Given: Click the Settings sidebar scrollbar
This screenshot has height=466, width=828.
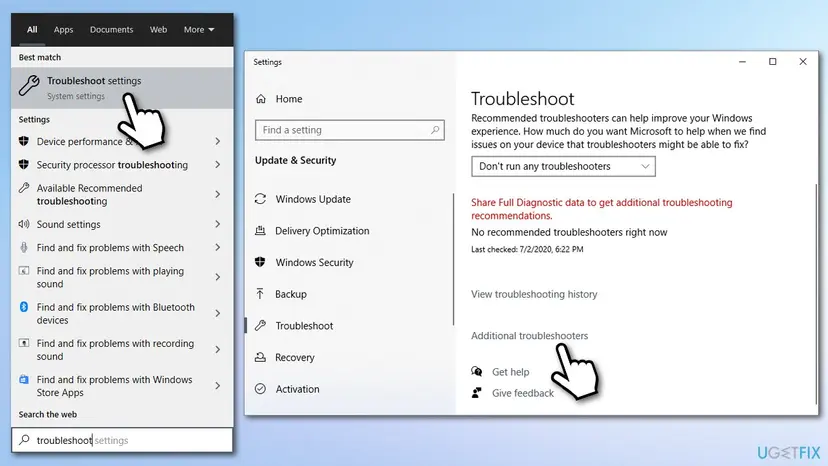Looking at the screenshot, I should (x=454, y=259).
